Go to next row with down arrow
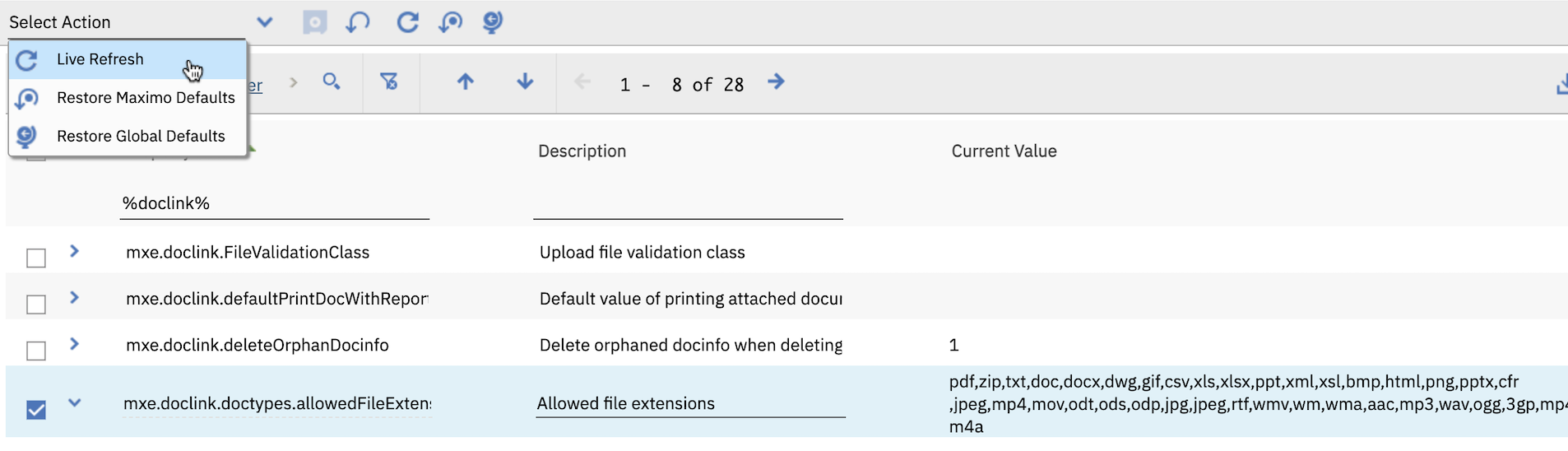The width and height of the screenshot is (1568, 451). coord(525,81)
